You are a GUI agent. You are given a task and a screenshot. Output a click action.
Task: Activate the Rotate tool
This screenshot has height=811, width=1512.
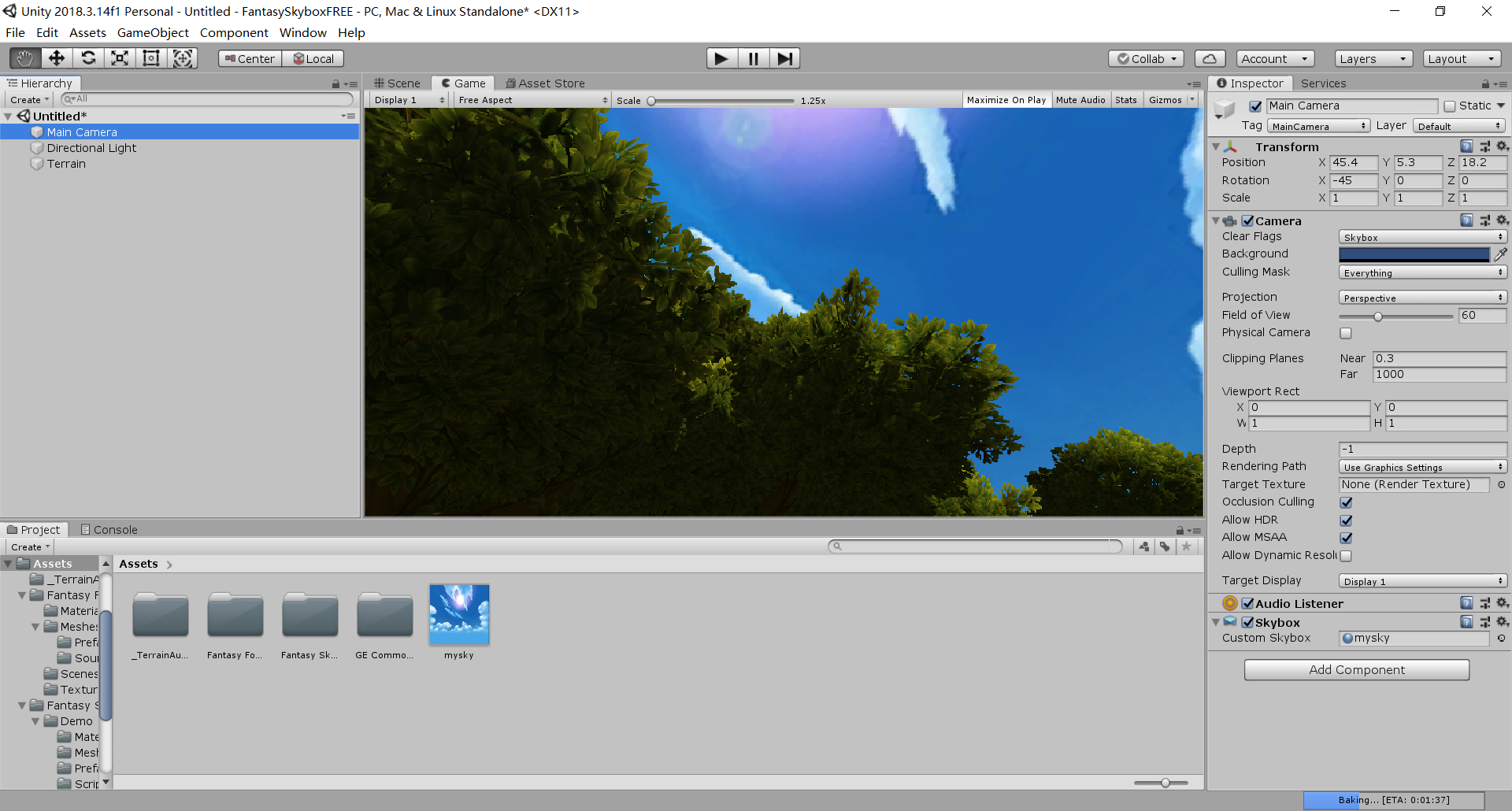point(88,57)
